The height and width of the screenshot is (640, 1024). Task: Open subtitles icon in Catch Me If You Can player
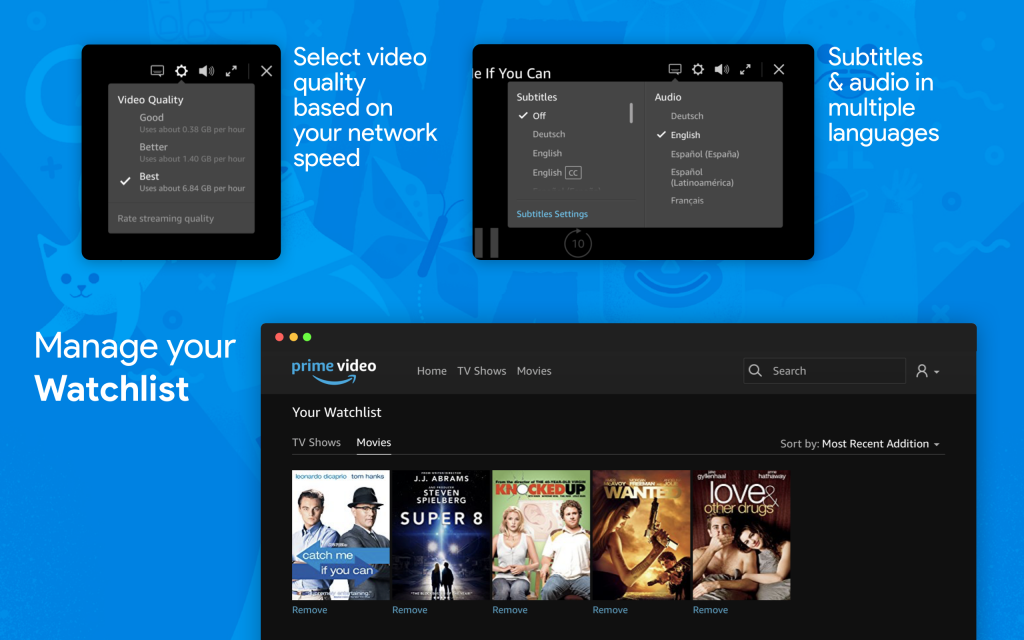pyautogui.click(x=675, y=69)
